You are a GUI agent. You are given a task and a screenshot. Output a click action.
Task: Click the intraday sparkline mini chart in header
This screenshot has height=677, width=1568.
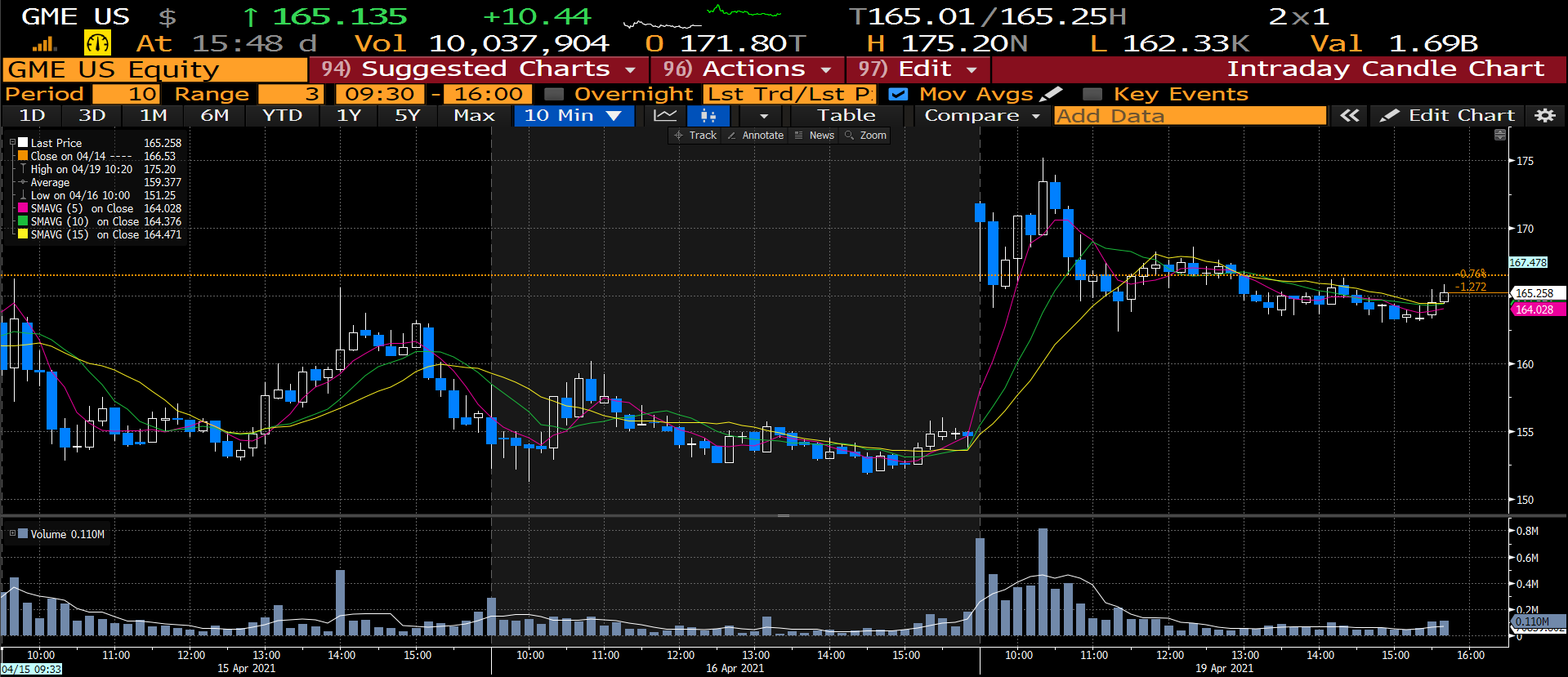point(702,16)
